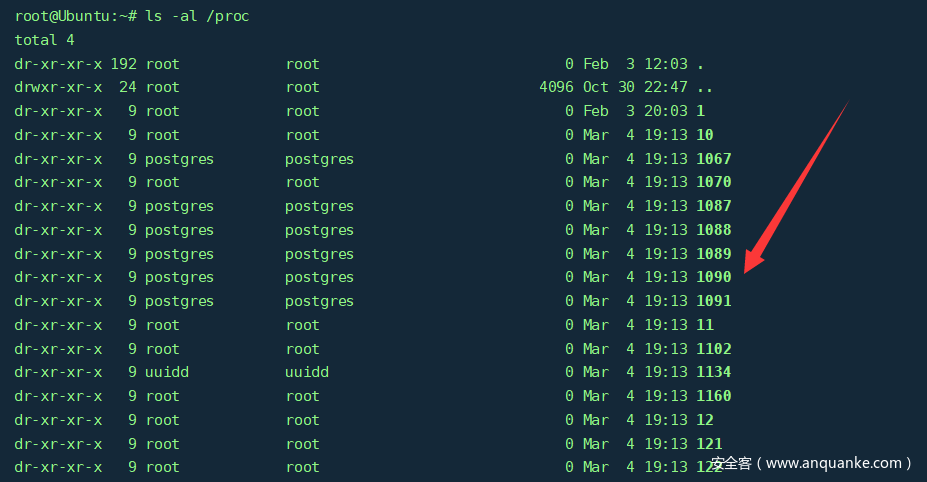Select the 1134 directory owned by uuidd
The image size is (927, 482).
[714, 372]
